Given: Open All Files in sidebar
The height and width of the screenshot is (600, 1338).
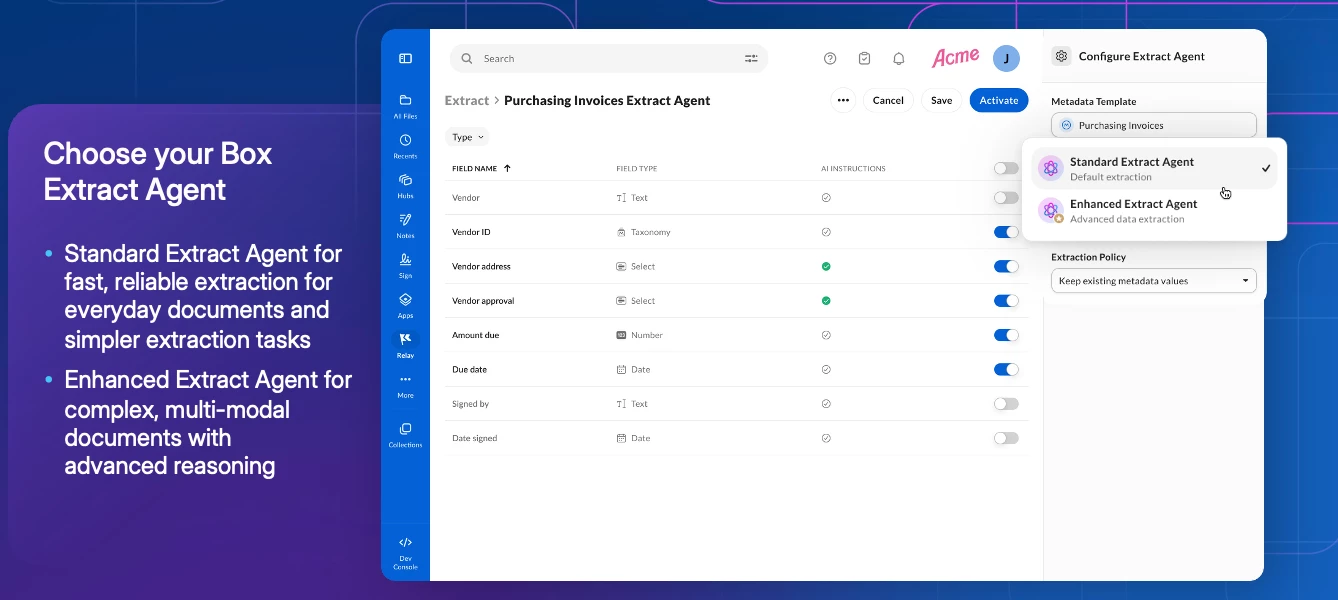Looking at the screenshot, I should click(x=405, y=106).
